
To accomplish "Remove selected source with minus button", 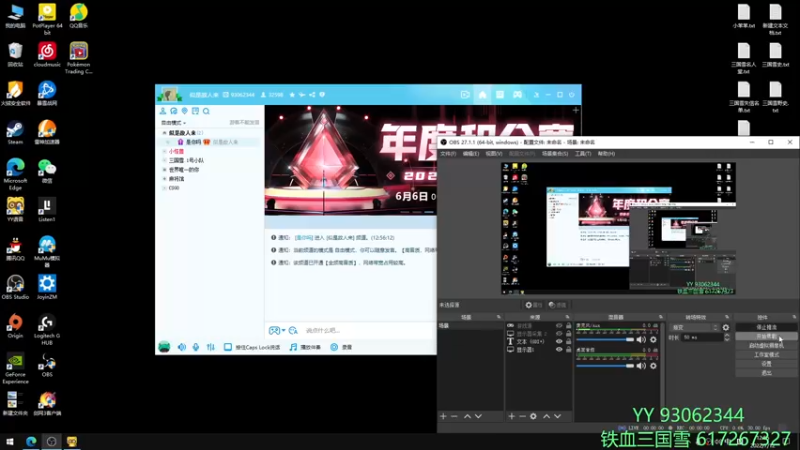I will coord(522,416).
